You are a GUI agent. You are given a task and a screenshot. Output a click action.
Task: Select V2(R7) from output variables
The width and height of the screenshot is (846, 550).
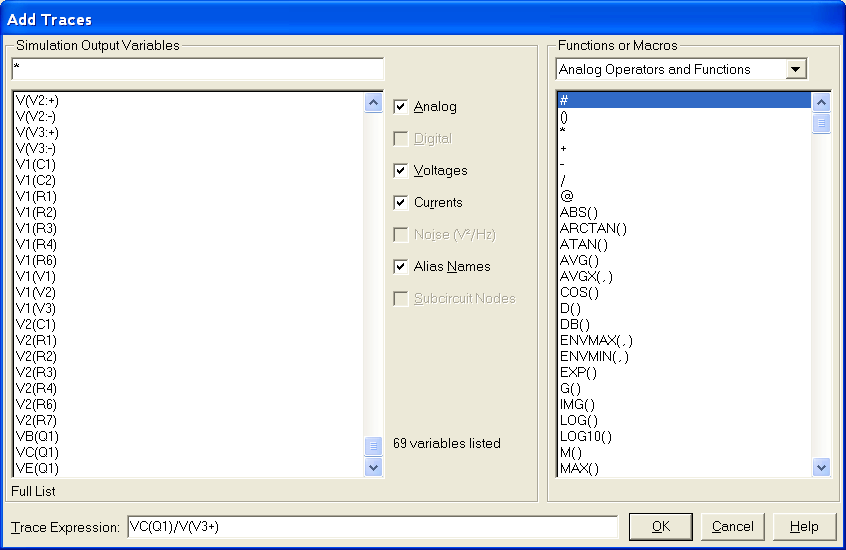36,420
